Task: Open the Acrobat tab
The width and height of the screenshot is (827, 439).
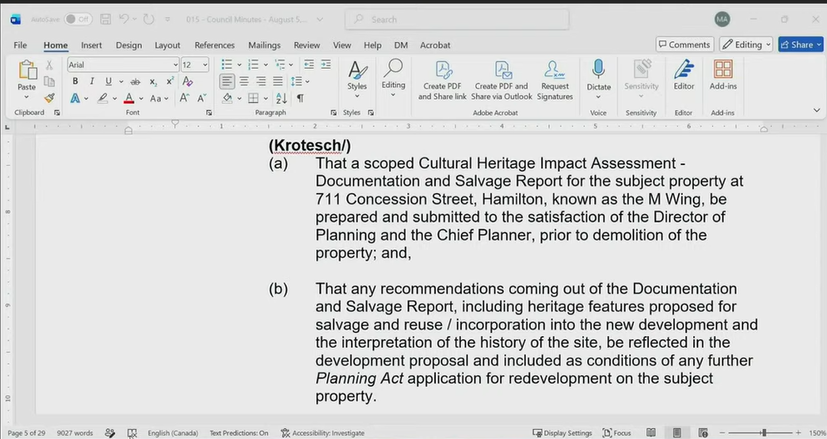Action: 435,45
